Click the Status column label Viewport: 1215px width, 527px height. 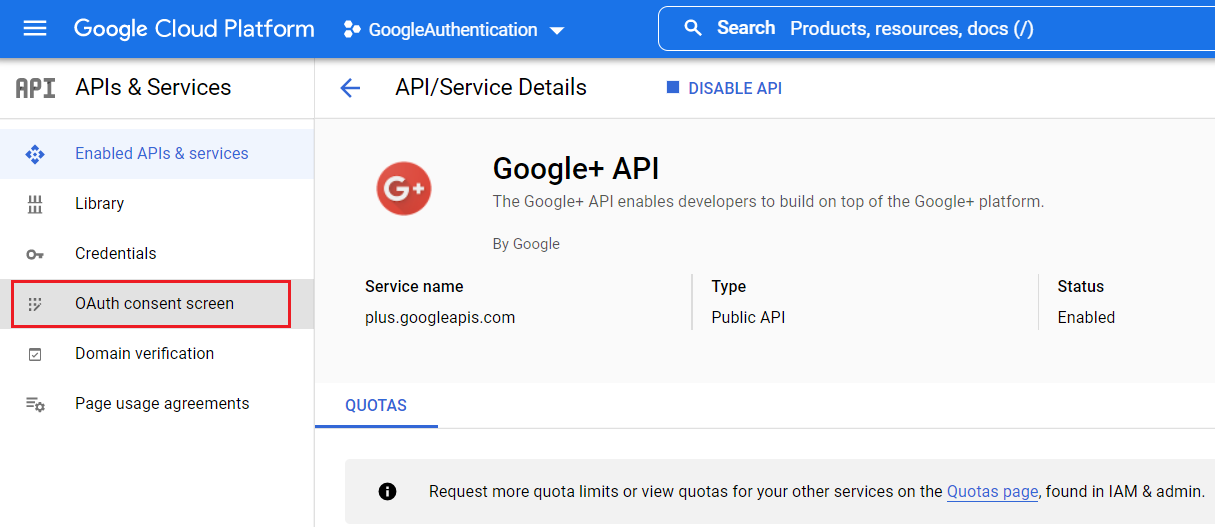pyautogui.click(x=1081, y=286)
